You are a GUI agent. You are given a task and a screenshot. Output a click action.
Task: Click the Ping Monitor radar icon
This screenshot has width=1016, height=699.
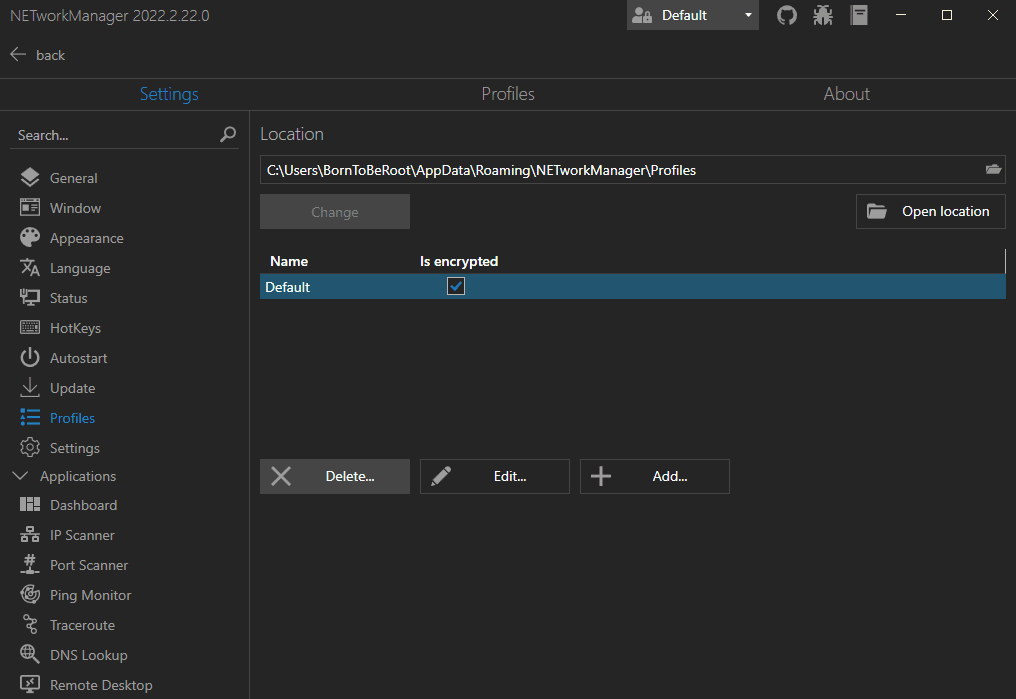pyautogui.click(x=30, y=595)
